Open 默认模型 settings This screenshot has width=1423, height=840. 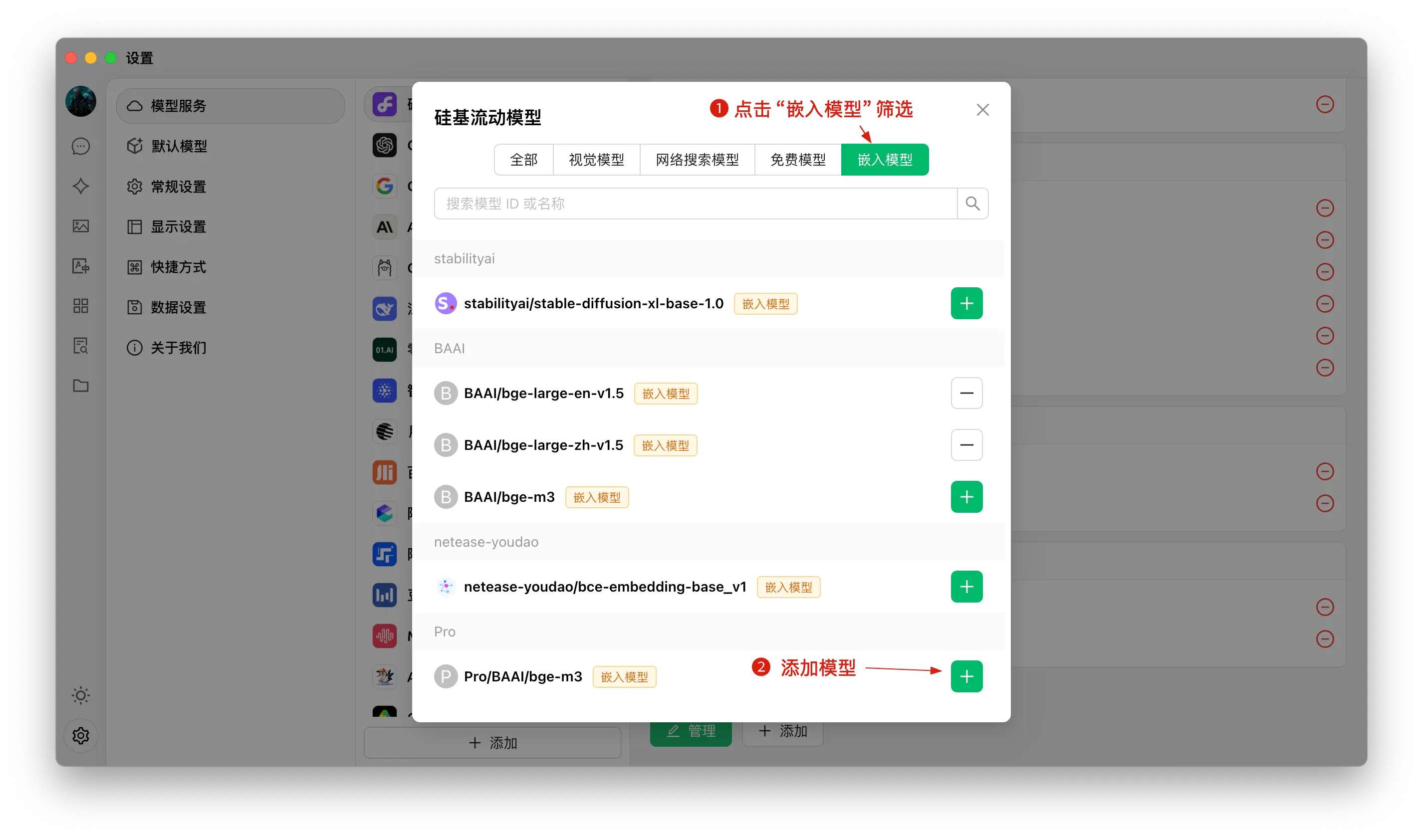178,146
